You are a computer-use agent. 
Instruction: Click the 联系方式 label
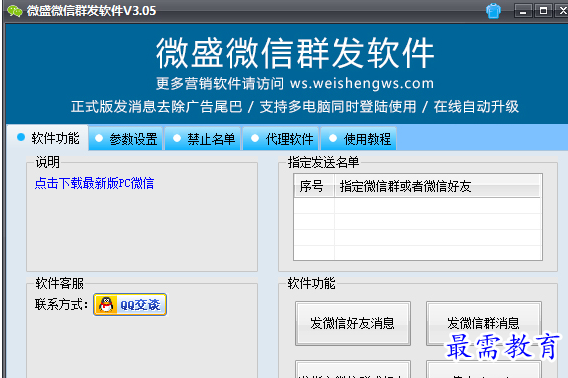point(61,304)
